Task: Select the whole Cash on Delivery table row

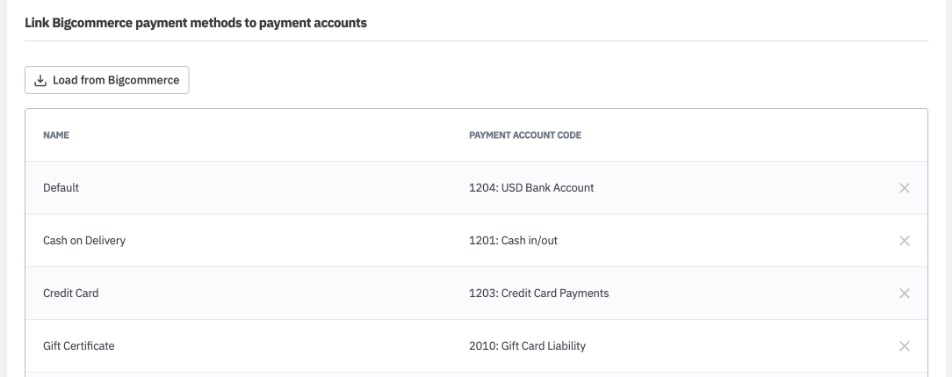Action: 476,240
